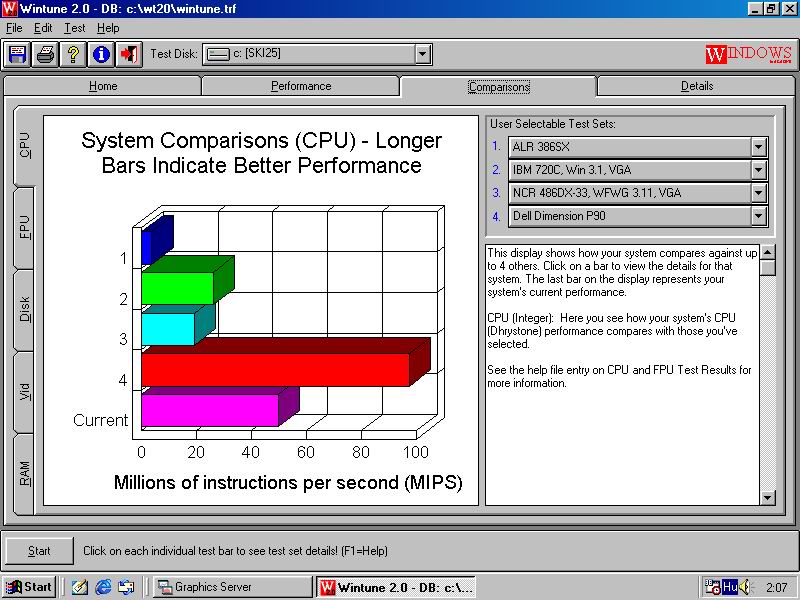Screen dimensions: 800x600
Task: Click the MIPS axis label
Action: point(288,482)
